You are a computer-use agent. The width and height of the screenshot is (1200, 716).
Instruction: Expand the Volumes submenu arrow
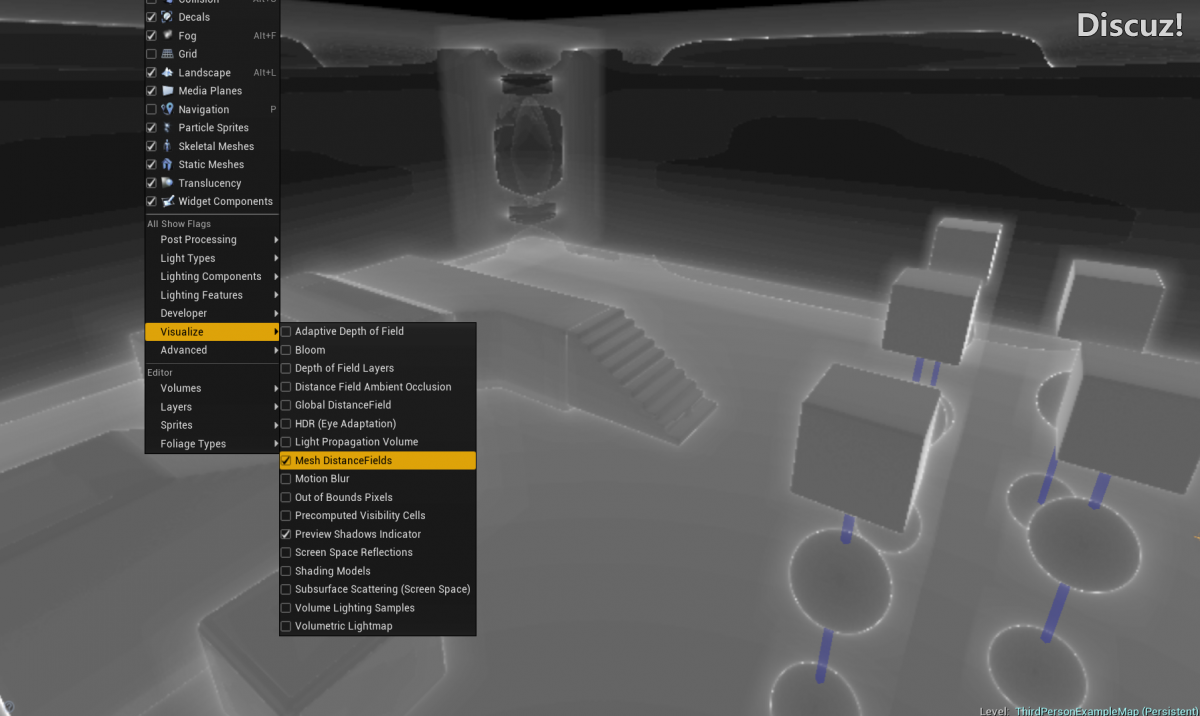coord(276,388)
